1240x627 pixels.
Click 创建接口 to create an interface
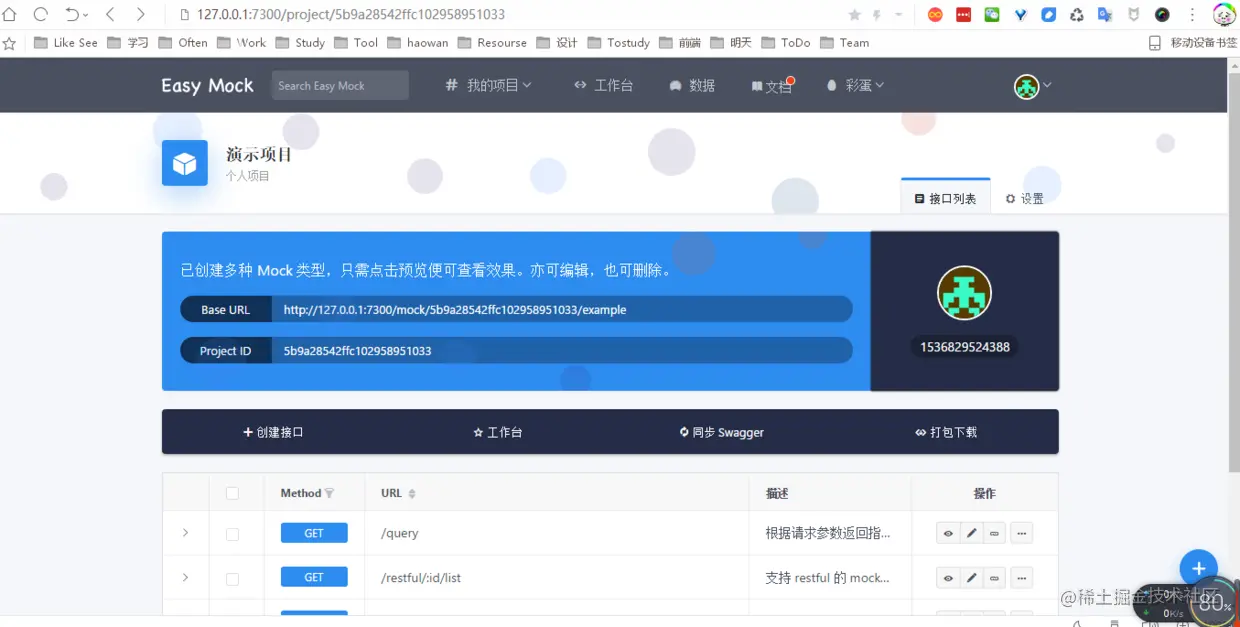click(x=273, y=432)
